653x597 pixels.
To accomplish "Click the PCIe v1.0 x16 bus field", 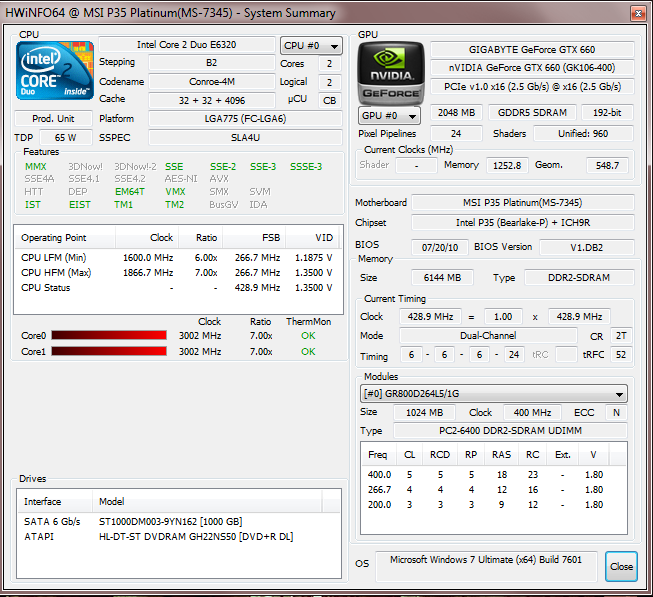I will [x=532, y=87].
